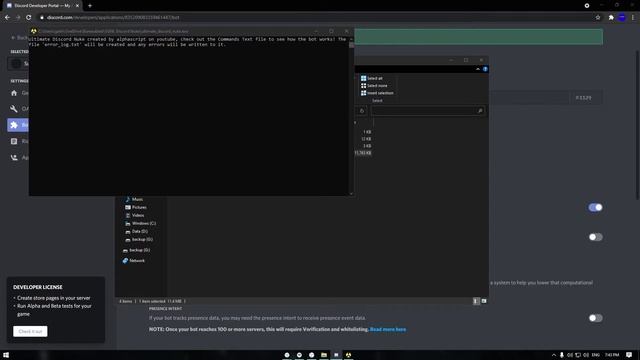The height and width of the screenshot is (360, 640).
Task: Open File Explorer help icon
Action: (485, 69)
